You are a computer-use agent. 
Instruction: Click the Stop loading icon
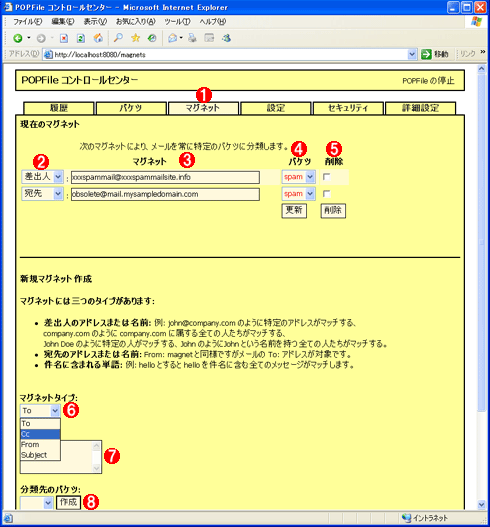click(64, 38)
